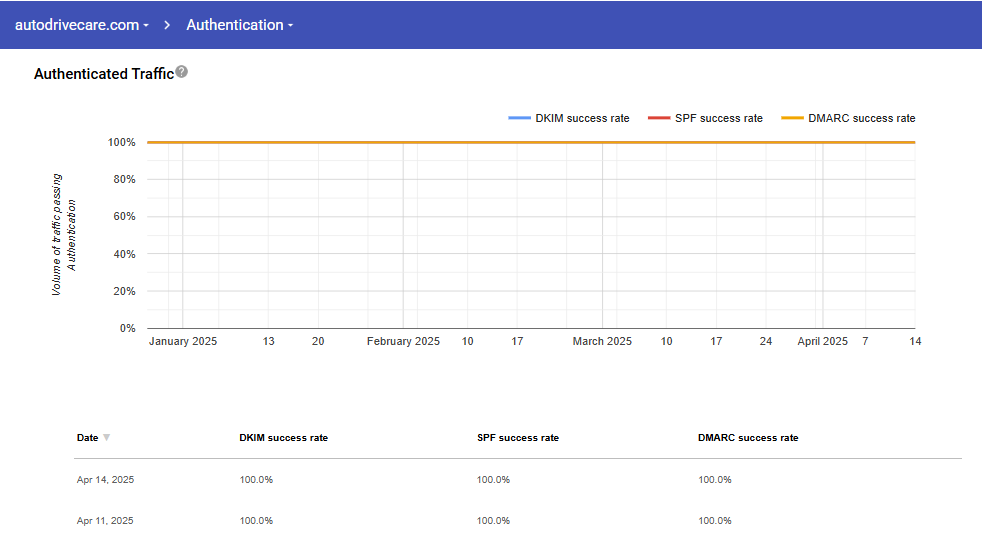
Task: Click the April 2025 label on chart axis
Action: (x=822, y=342)
